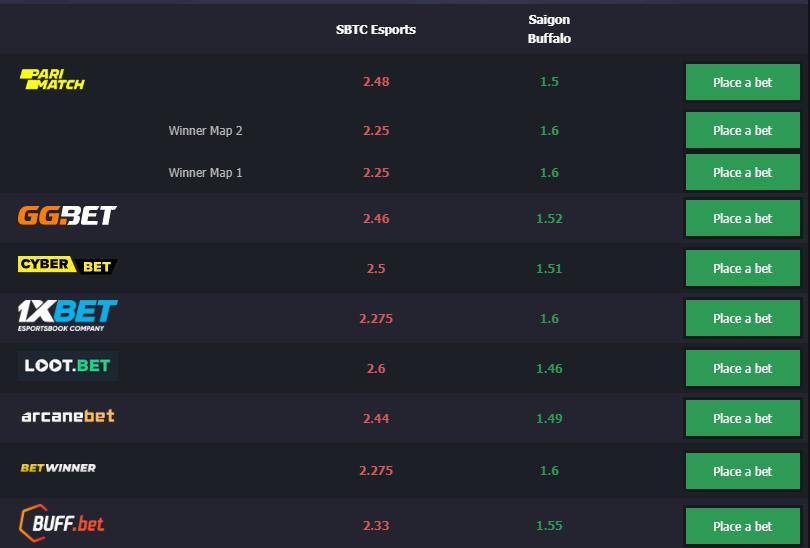Select SBTC Esports odds 2.5 at CyberBet
Screen dimensions: 810x548
point(376,269)
